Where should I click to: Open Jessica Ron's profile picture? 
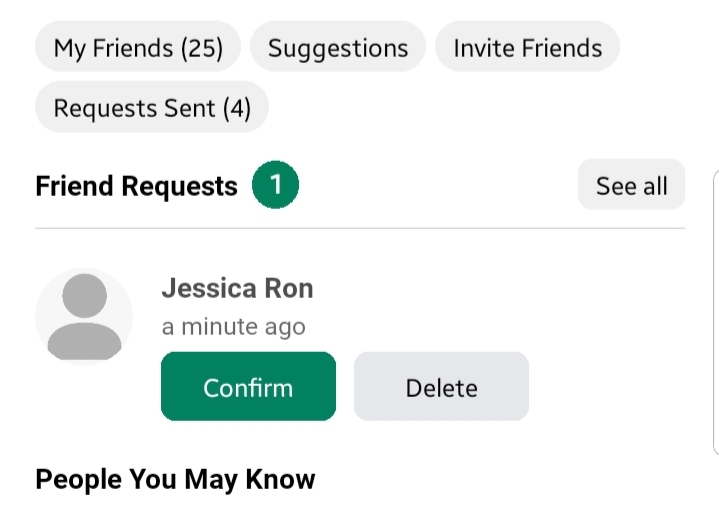[84, 316]
